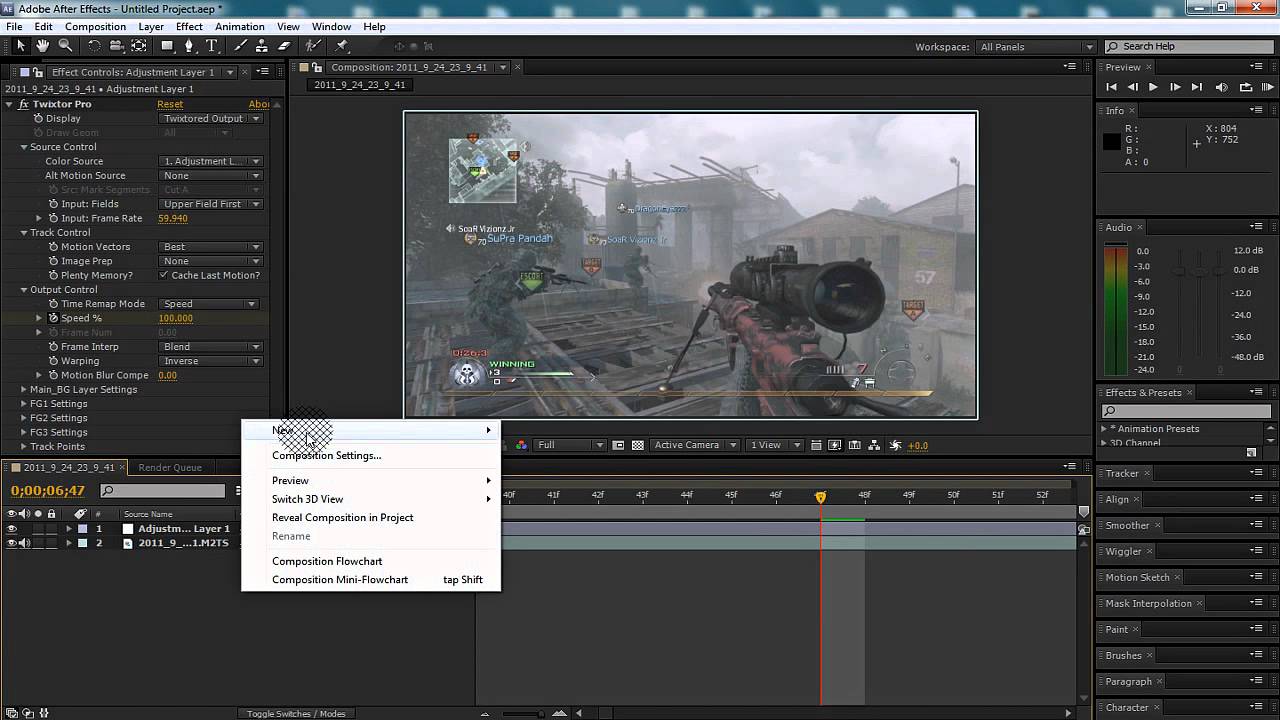Hide the Adjustment Layer 1 video eye
This screenshot has width=1280, height=720.
[x=12, y=529]
